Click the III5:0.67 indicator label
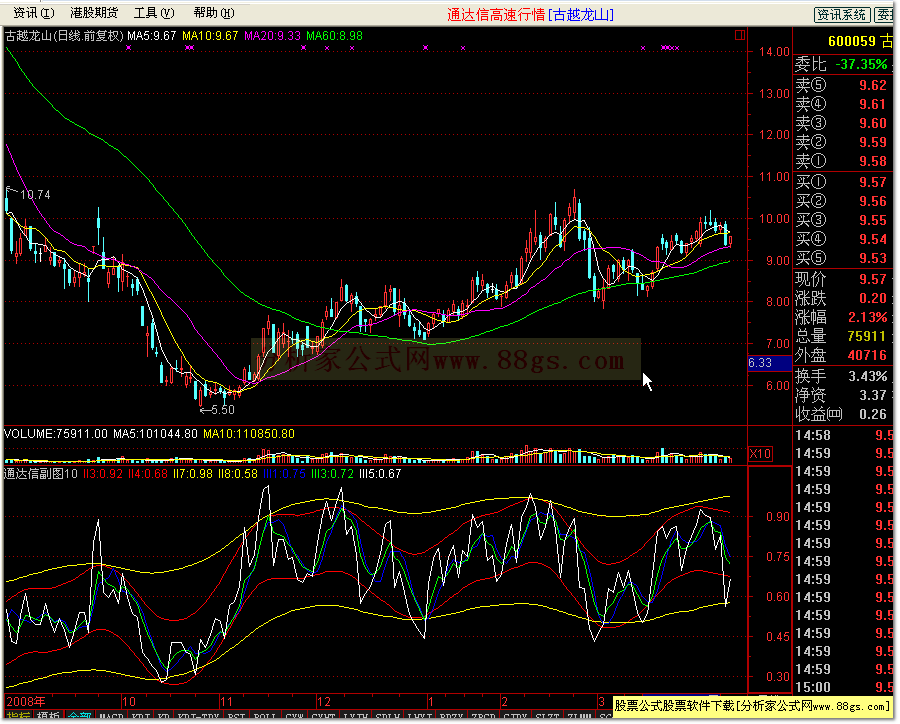This screenshot has height=724, width=900. [380, 474]
